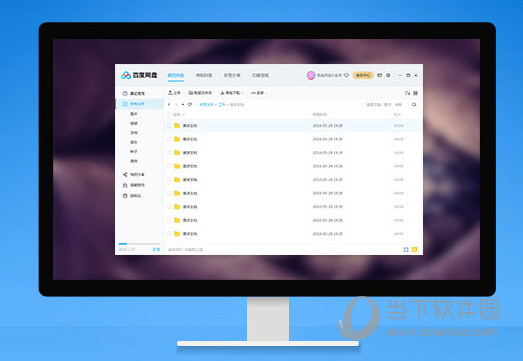Focus the search files input field
Image resolution: width=523 pixels, height=361 pixels.
[384, 104]
